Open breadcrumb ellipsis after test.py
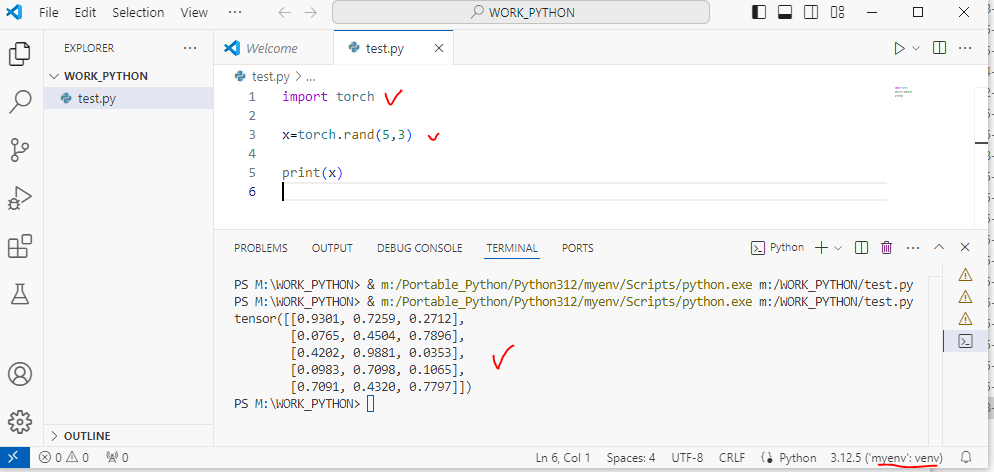The width and height of the screenshot is (994, 472). click(x=311, y=77)
